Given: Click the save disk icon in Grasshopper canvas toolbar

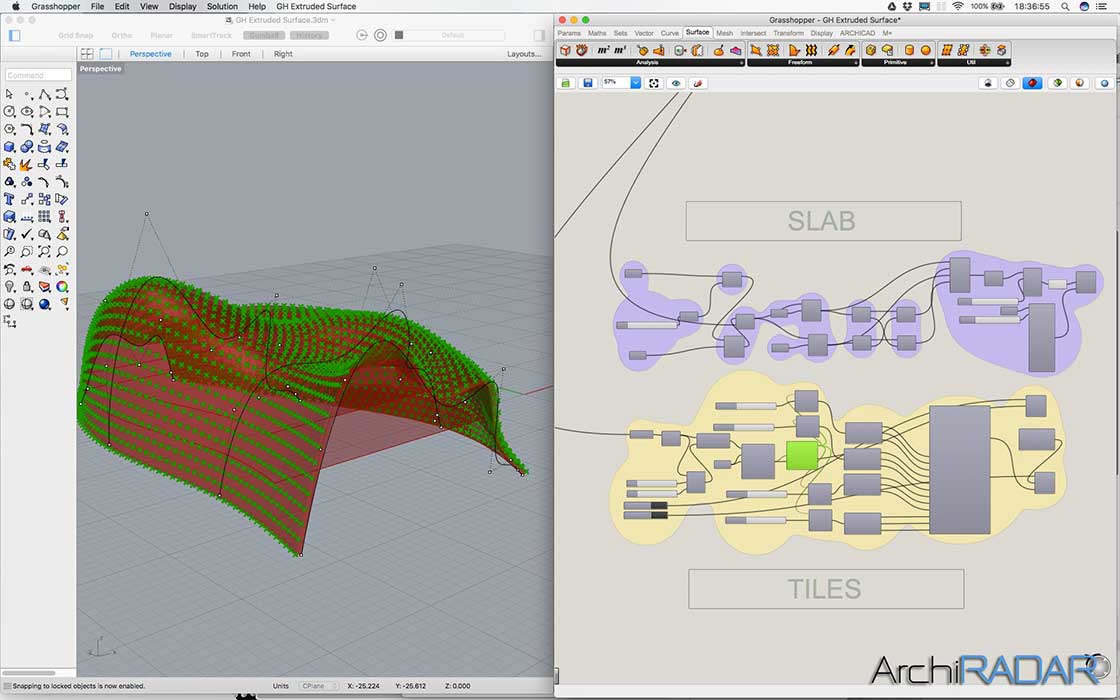Looking at the screenshot, I should point(588,83).
